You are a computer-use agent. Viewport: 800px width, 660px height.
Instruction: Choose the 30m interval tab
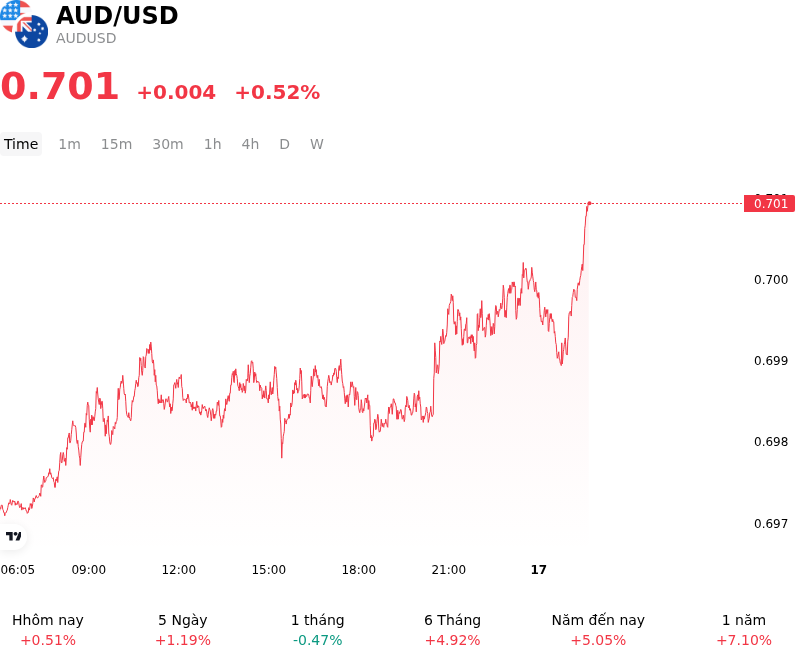(x=168, y=144)
